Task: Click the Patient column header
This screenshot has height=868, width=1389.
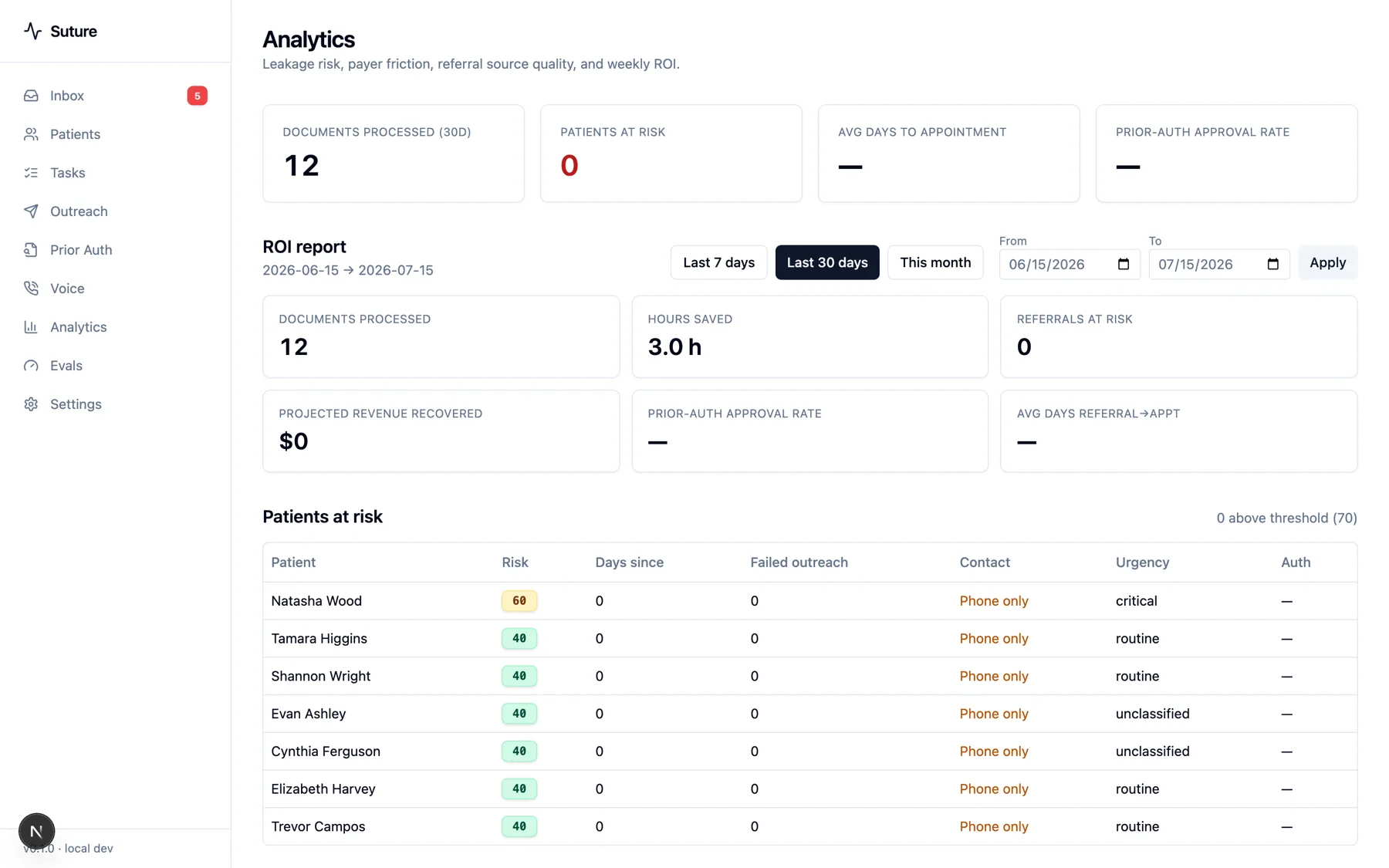Action: click(x=293, y=562)
